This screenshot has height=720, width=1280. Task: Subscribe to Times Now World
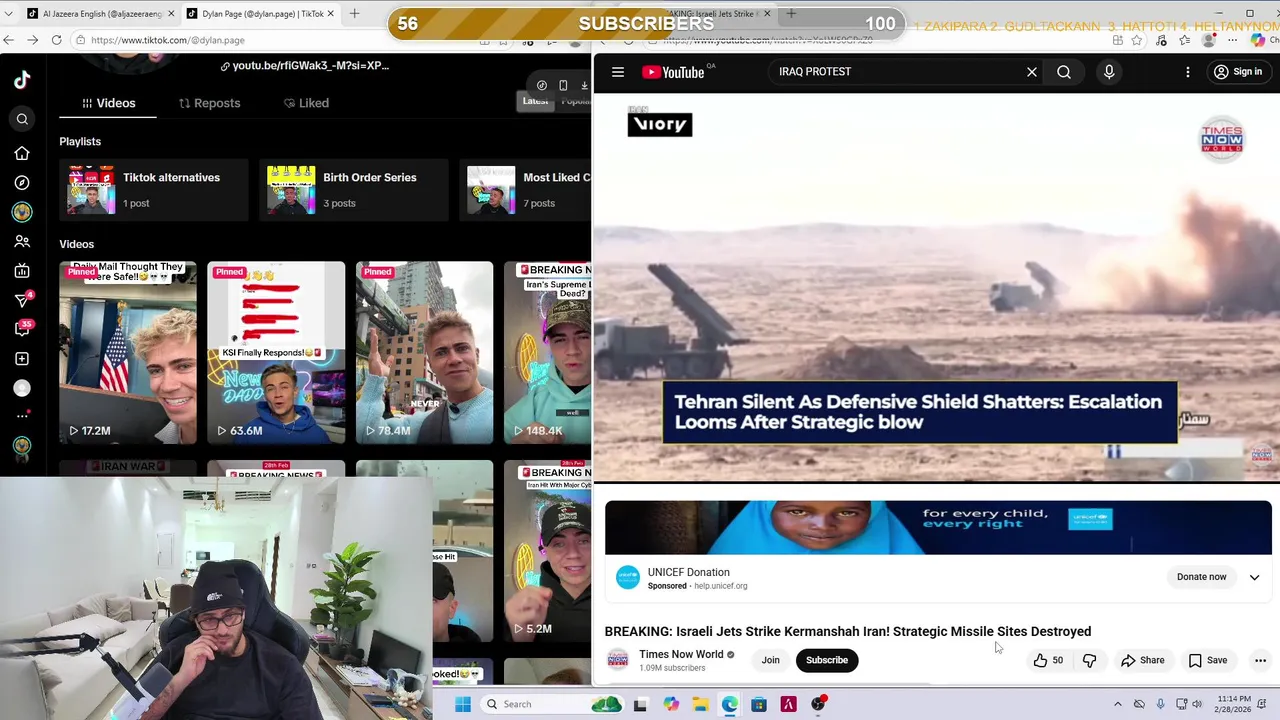pos(827,660)
